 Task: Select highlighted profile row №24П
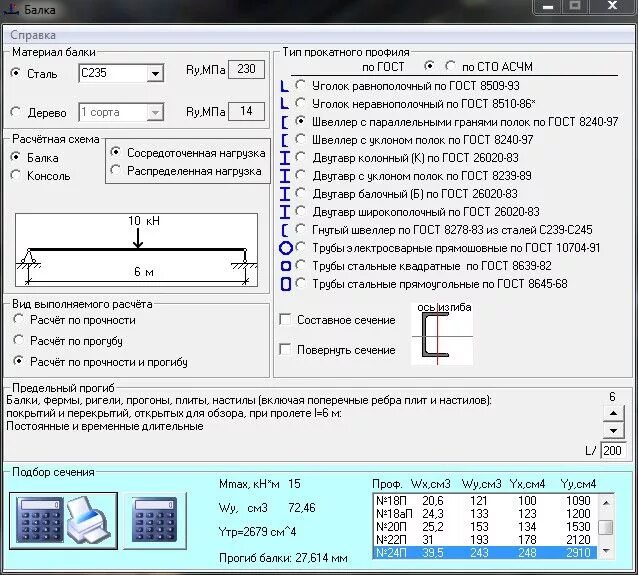pos(485,553)
